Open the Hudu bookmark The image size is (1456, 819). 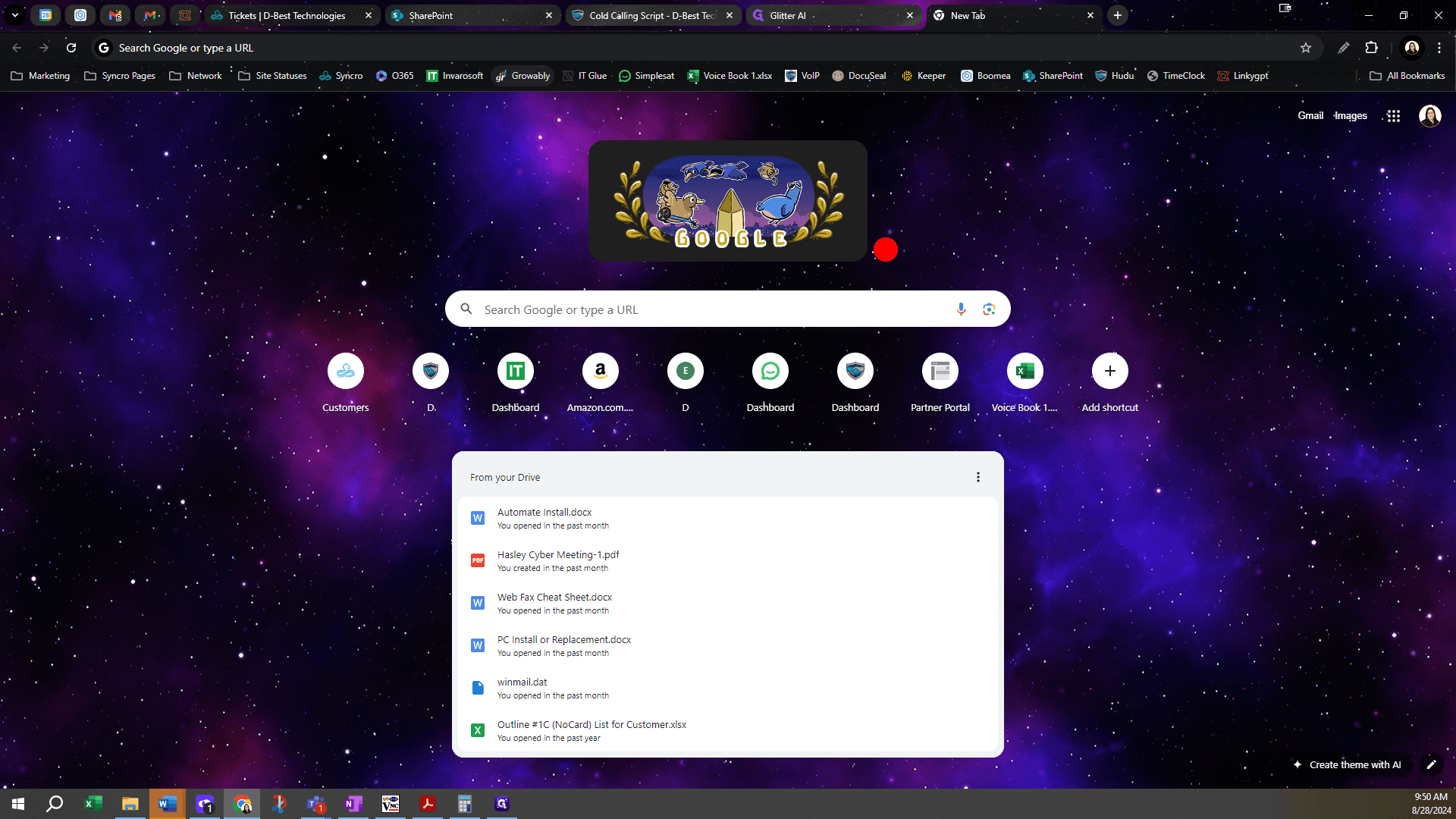1114,76
